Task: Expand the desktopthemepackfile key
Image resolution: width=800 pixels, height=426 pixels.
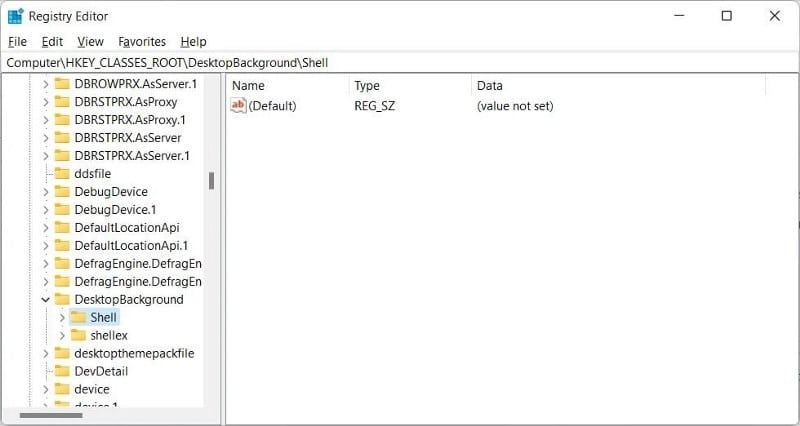Action: pos(45,354)
